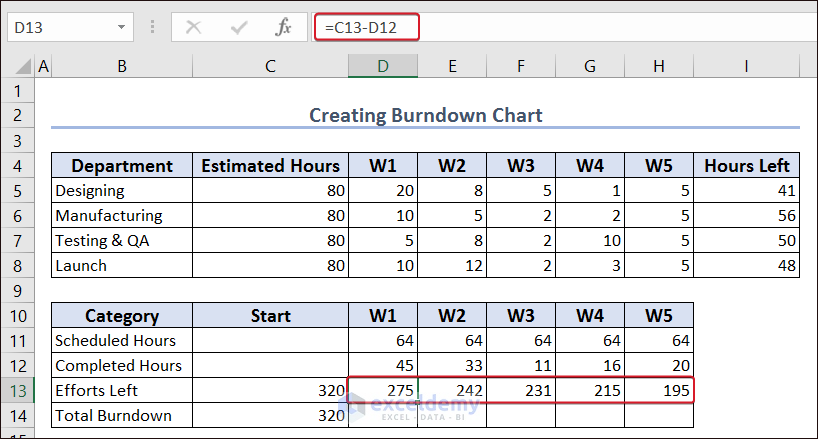Click the Enter checkmark formula icon
The height and width of the screenshot is (439, 818).
(239, 28)
